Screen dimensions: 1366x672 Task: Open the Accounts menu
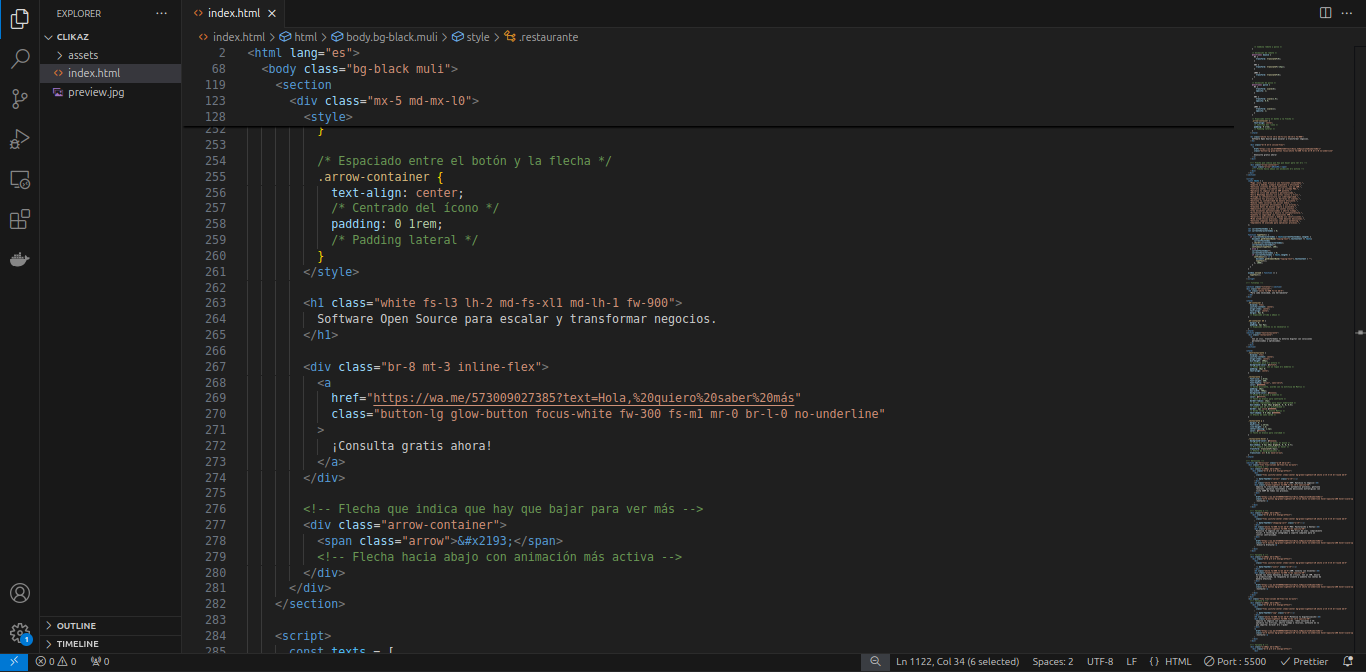coord(20,593)
